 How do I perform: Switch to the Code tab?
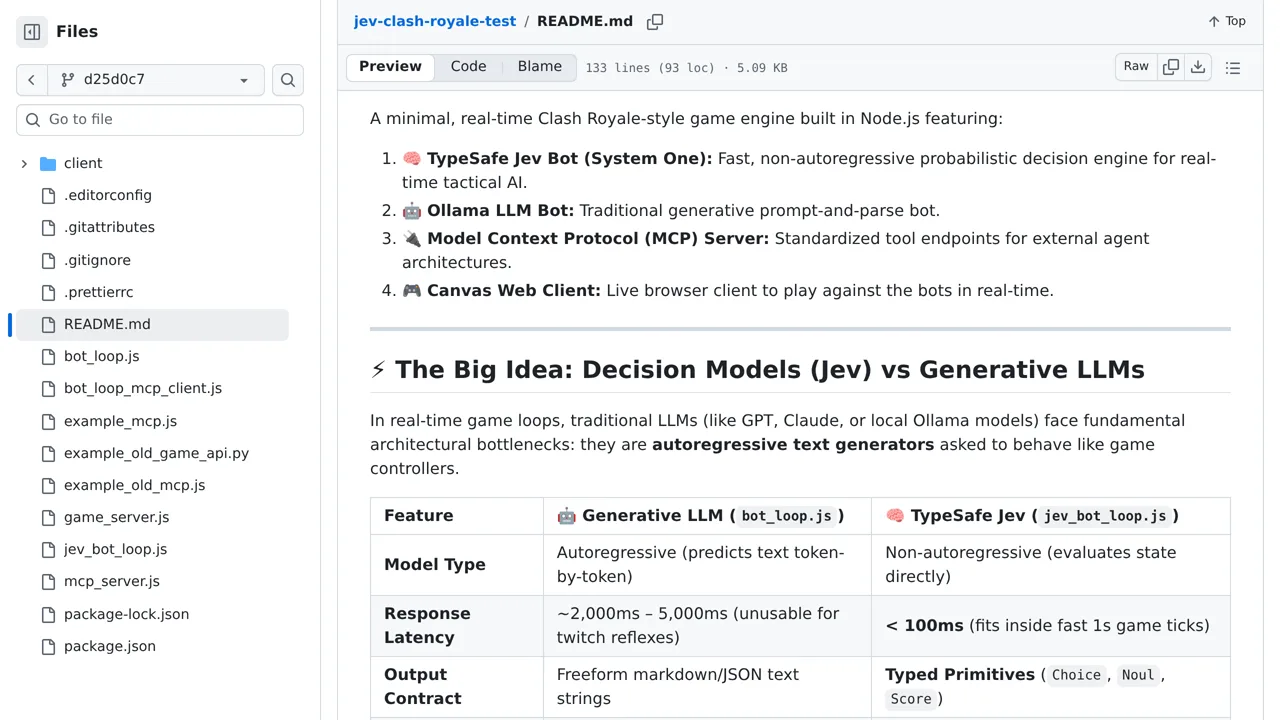click(x=468, y=67)
